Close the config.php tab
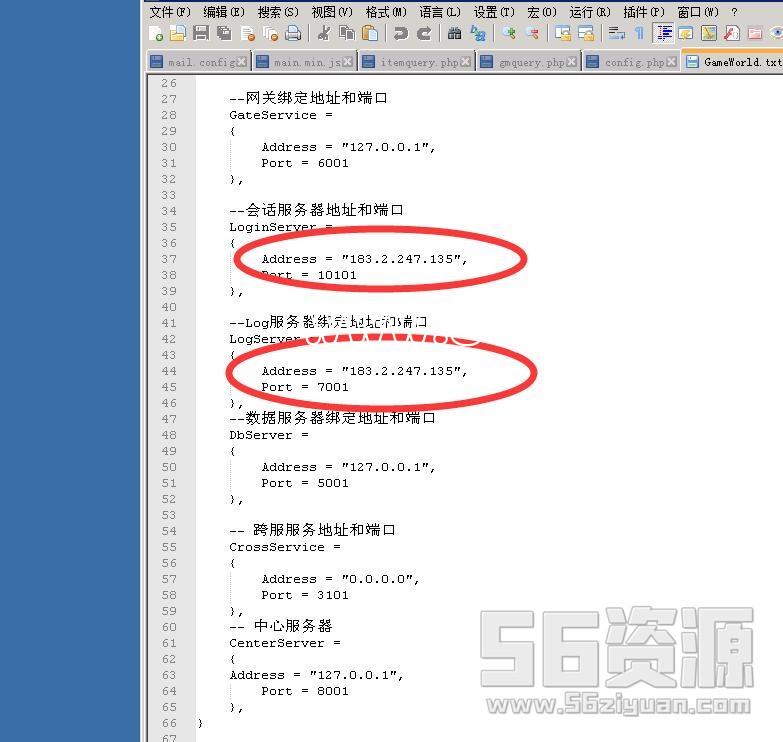This screenshot has height=742, width=783. click(672, 62)
